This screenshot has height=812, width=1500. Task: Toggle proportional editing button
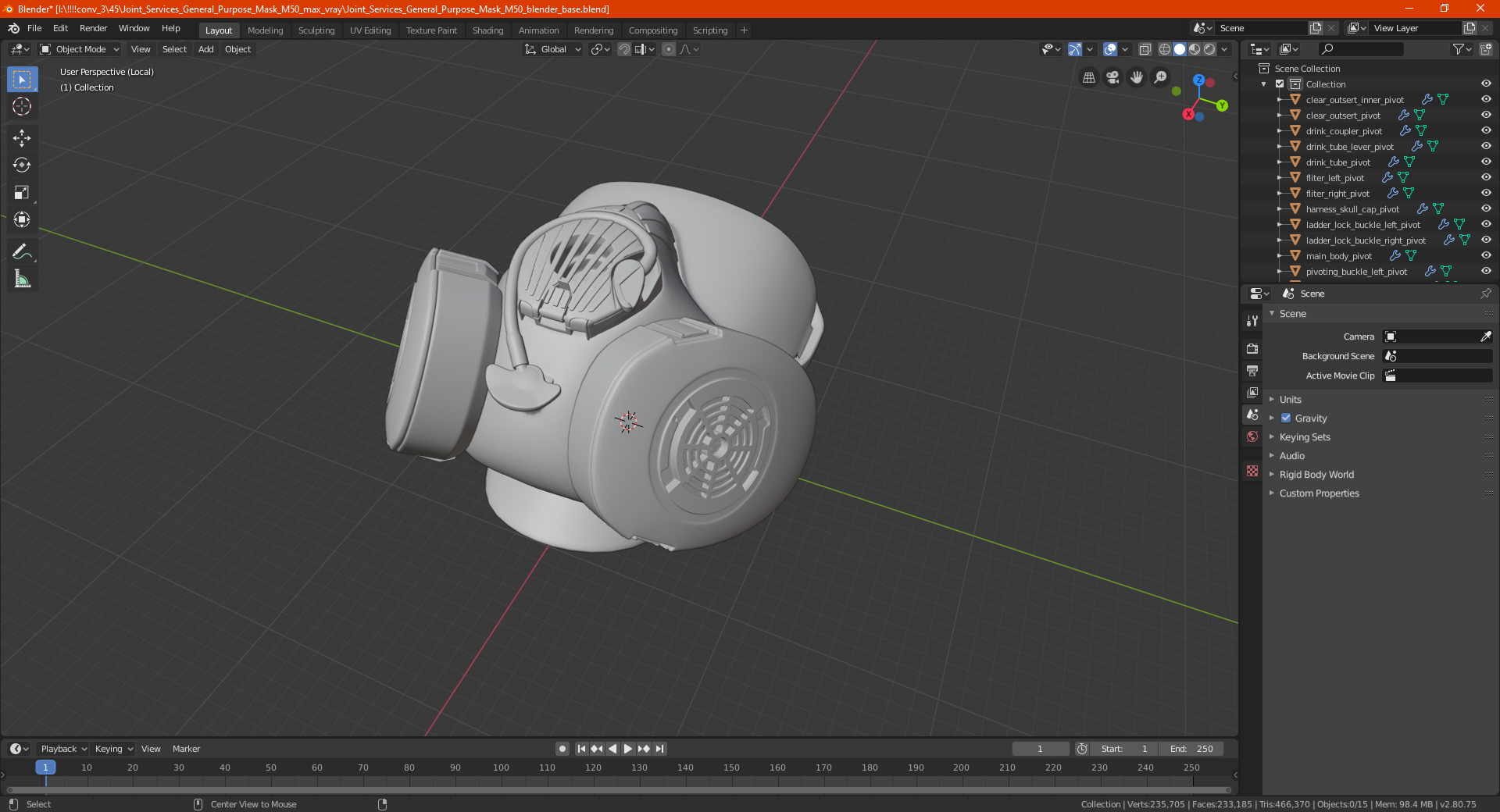[669, 49]
